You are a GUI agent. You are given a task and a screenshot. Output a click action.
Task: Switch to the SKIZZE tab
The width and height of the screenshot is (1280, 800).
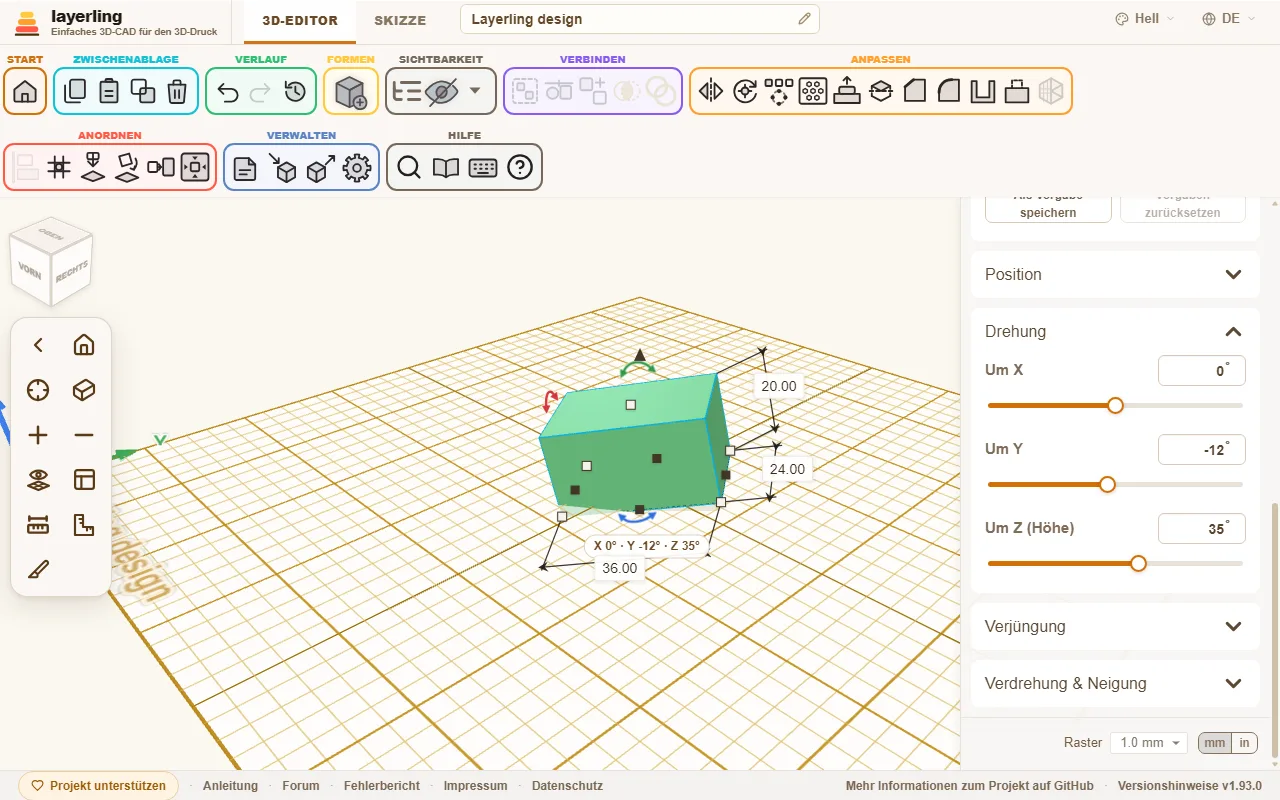tap(400, 20)
